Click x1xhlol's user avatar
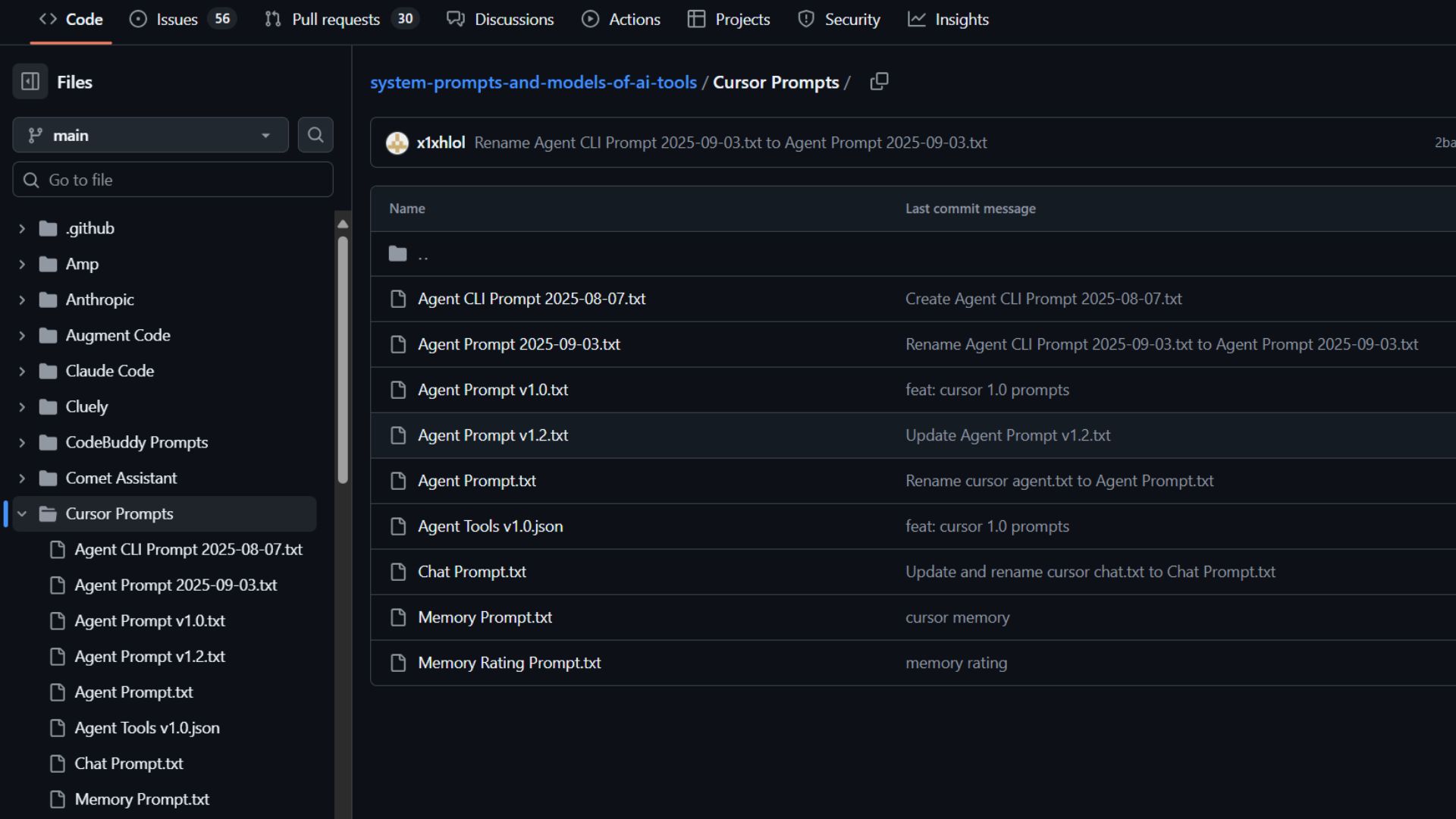 tap(397, 143)
